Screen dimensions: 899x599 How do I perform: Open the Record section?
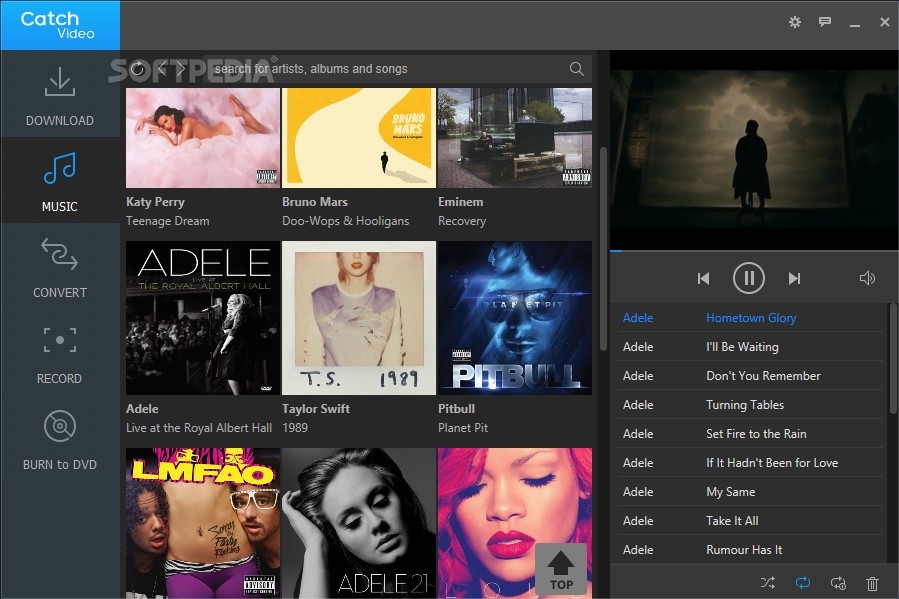pos(60,352)
